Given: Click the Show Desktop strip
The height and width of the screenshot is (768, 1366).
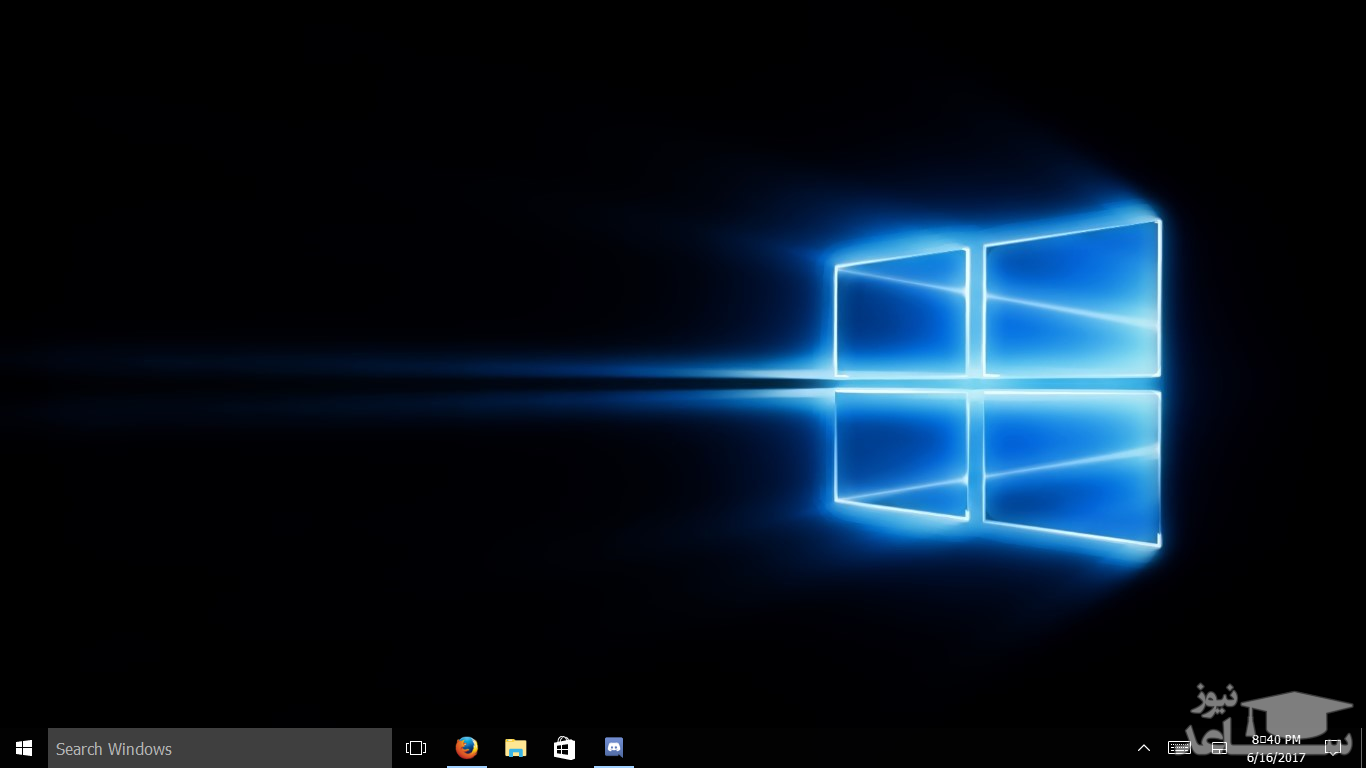Looking at the screenshot, I should [1362, 748].
